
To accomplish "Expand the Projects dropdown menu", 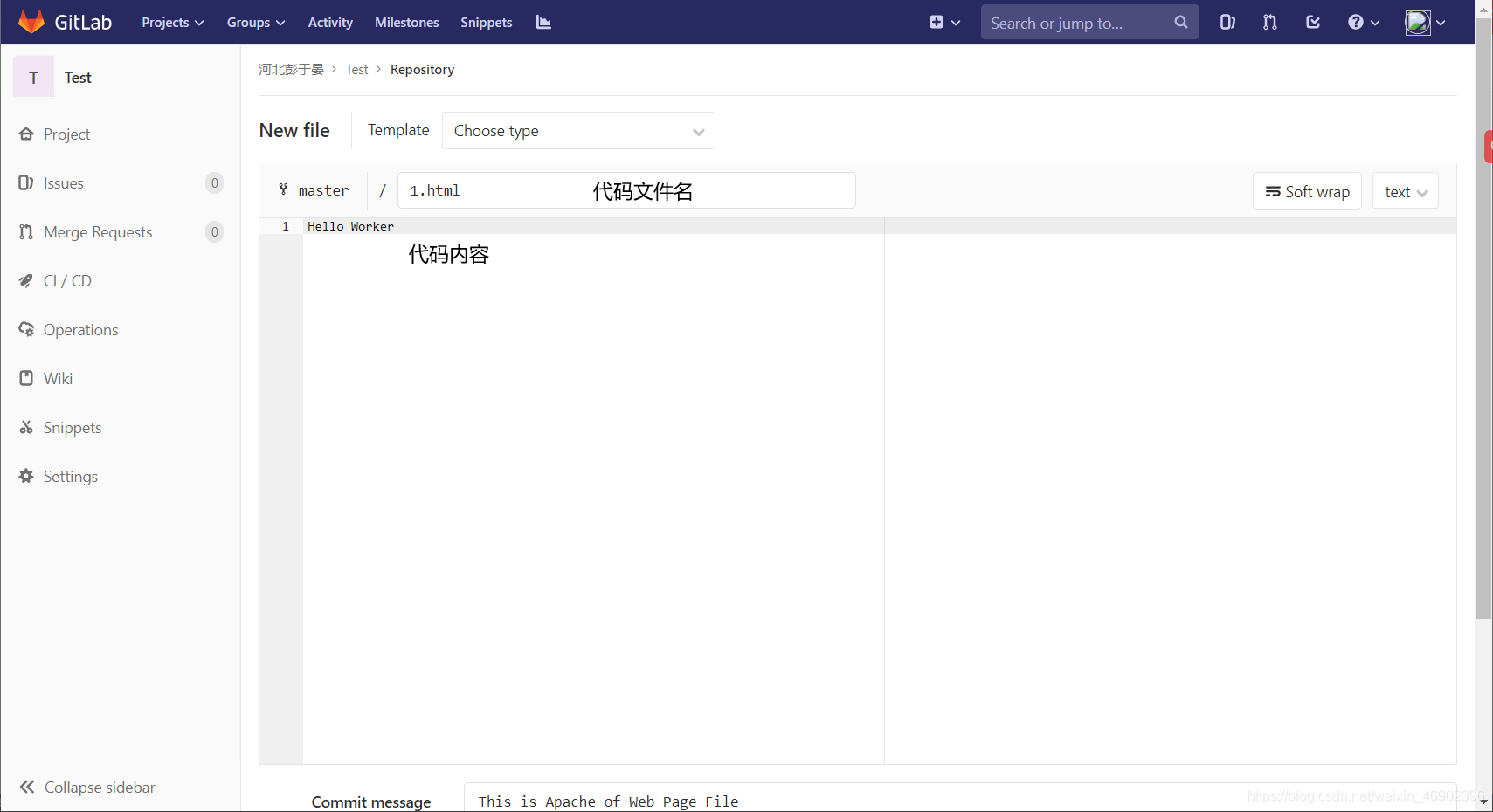I will [172, 22].
